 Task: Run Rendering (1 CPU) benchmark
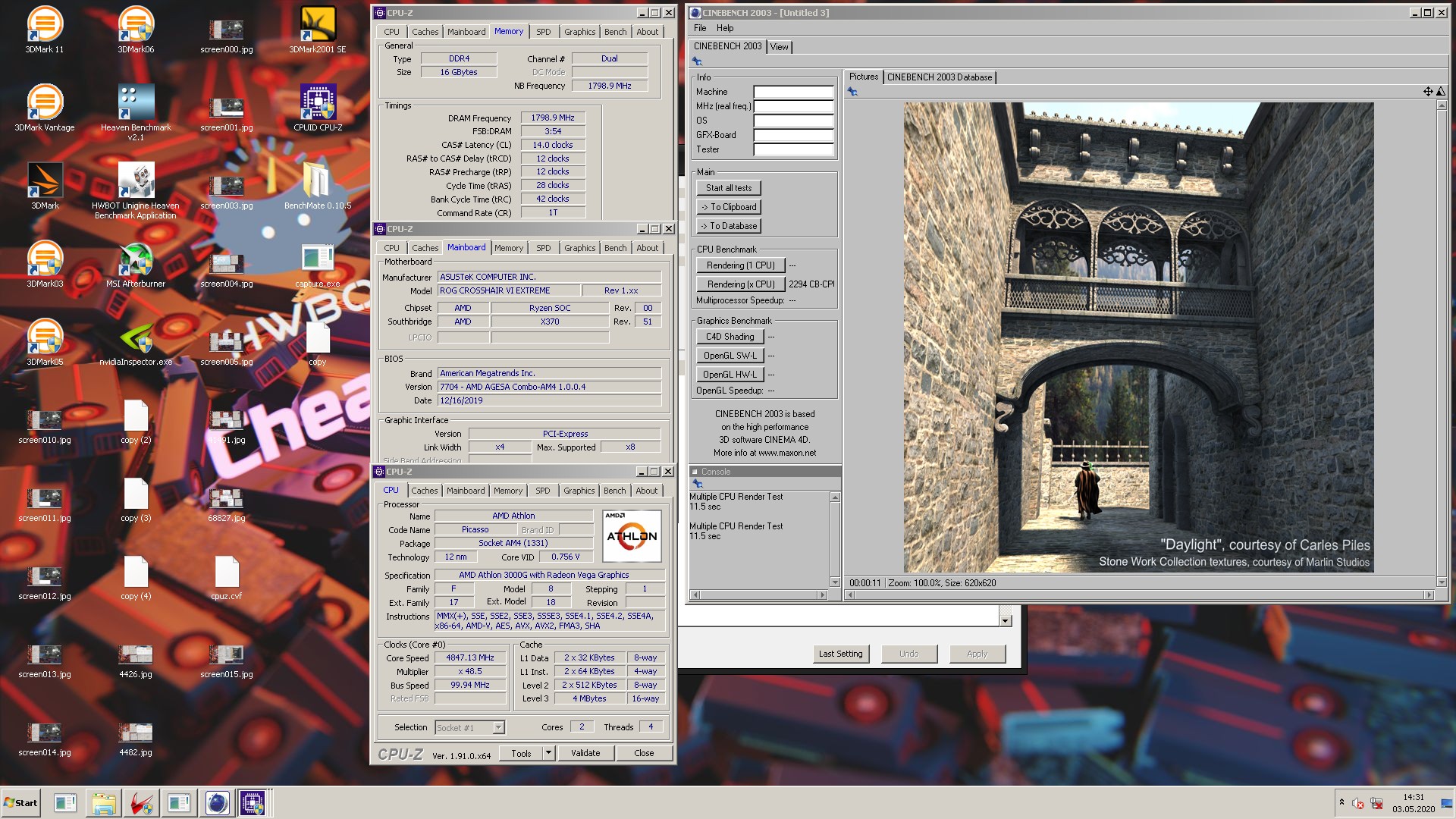(x=741, y=265)
